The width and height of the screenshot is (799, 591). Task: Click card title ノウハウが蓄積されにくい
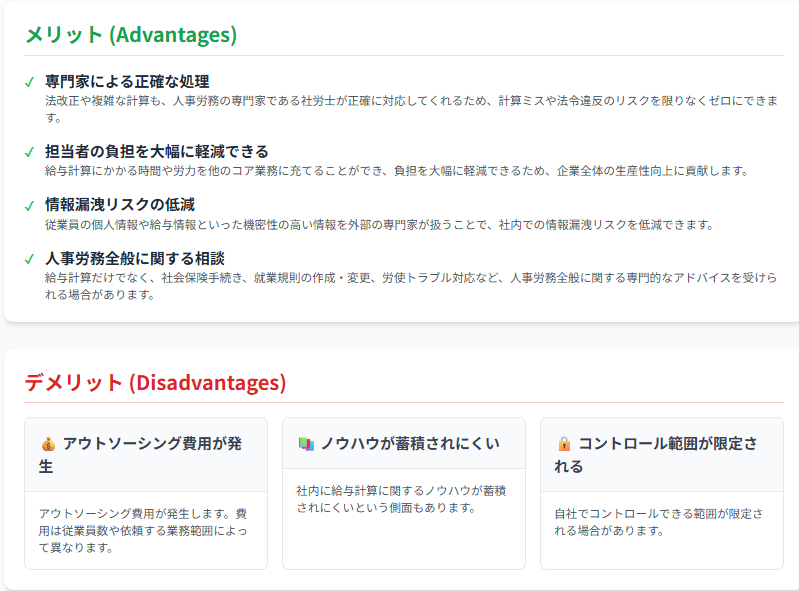click(411, 443)
